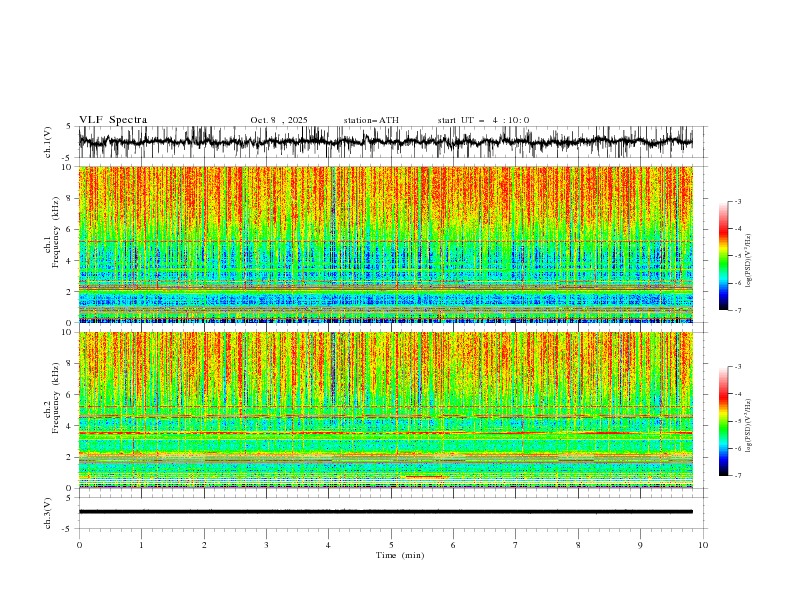Select the ch.2 colorbar "log(PSD)(V²/Hz)" label

click(748, 426)
